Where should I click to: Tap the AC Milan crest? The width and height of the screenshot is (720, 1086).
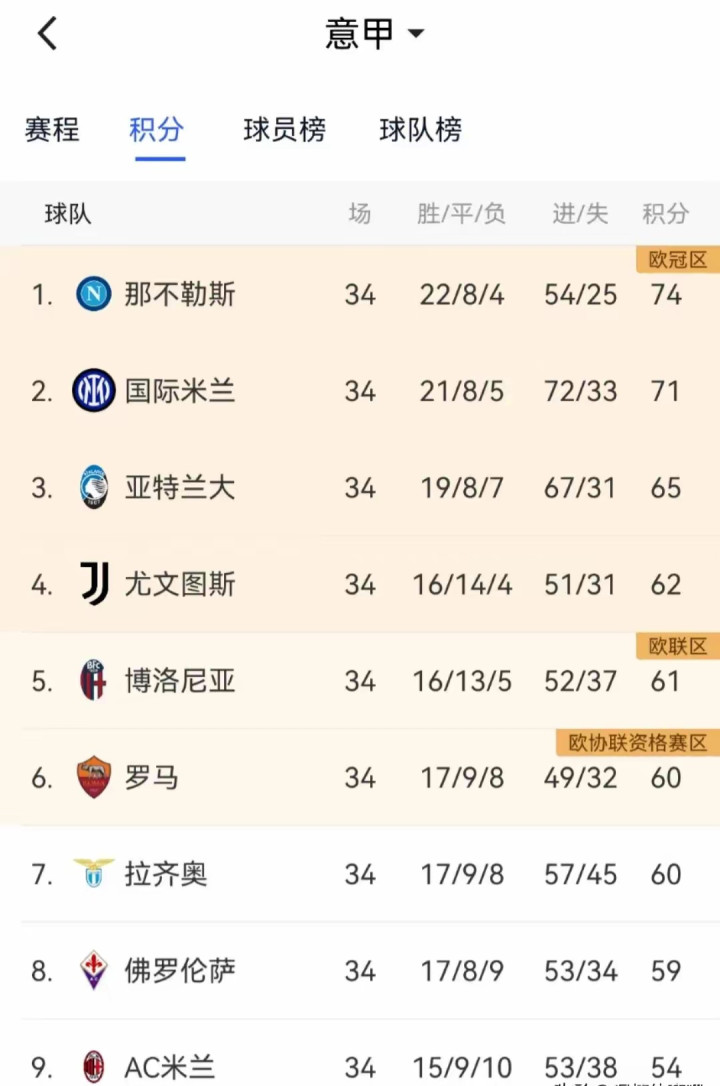93,1067
